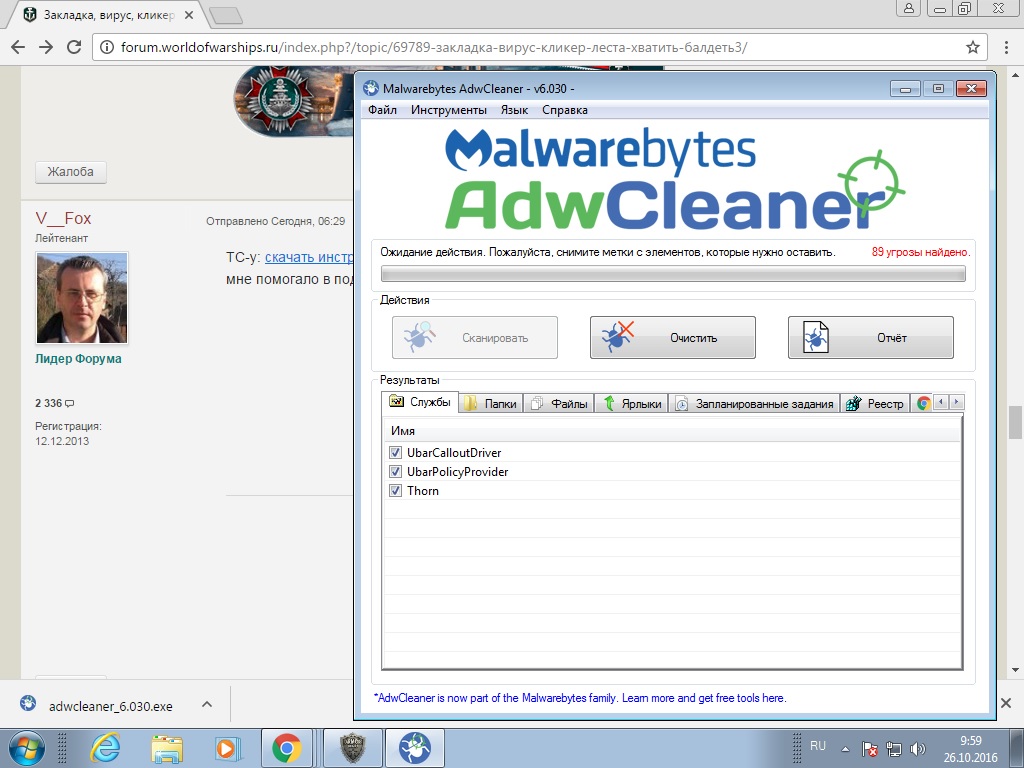Image resolution: width=1024 pixels, height=768 pixels.
Task: Click the scan progress bar
Action: tap(673, 274)
